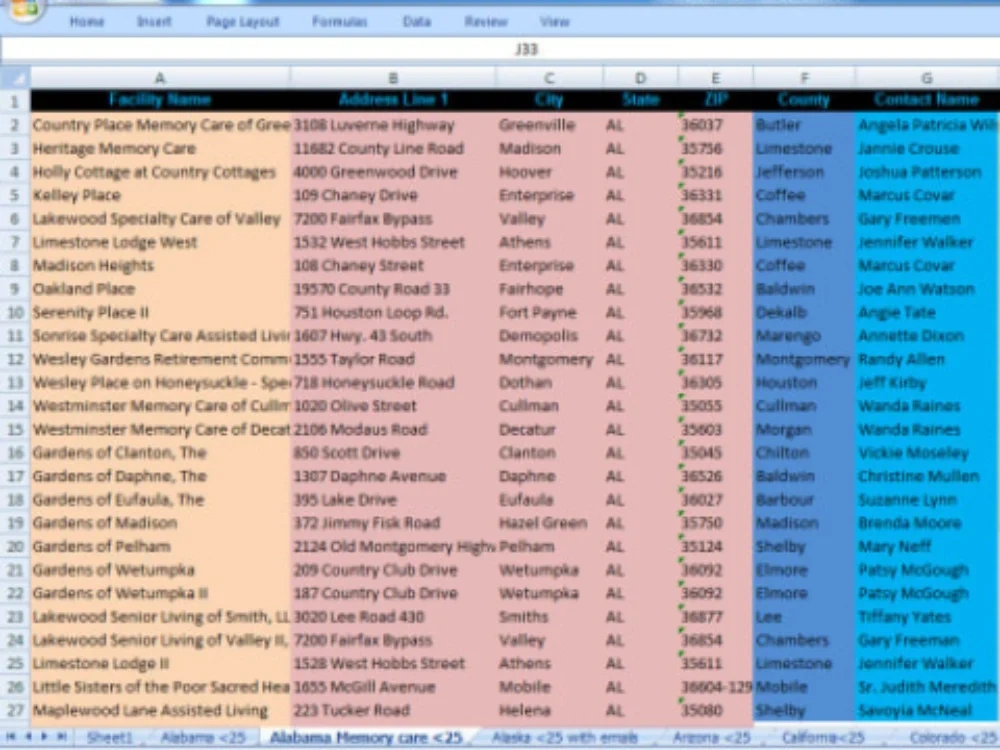Image resolution: width=1000 pixels, height=750 pixels.
Task: Select cell Kelley Place
Action: pyautogui.click(x=160, y=195)
